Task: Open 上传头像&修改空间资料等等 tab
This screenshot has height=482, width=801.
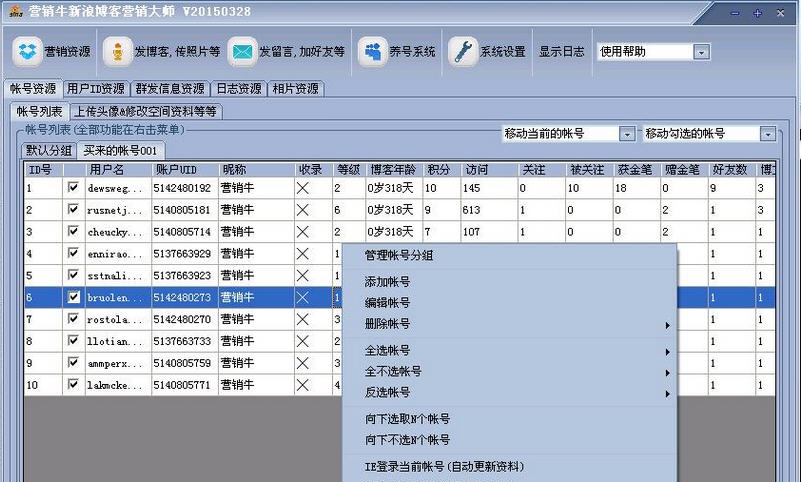Action: [x=146, y=111]
